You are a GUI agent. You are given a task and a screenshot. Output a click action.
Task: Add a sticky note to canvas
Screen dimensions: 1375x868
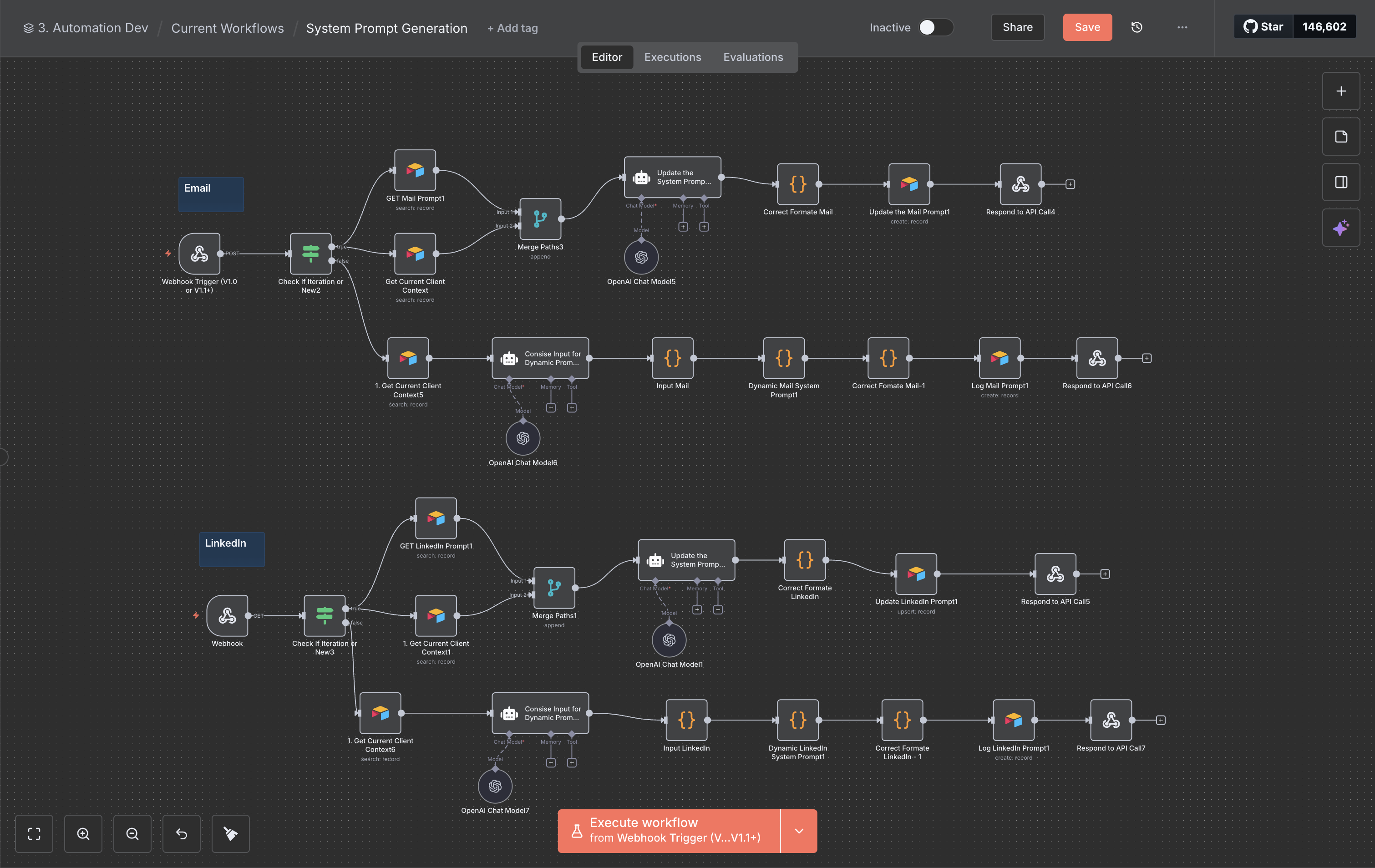pos(1341,137)
